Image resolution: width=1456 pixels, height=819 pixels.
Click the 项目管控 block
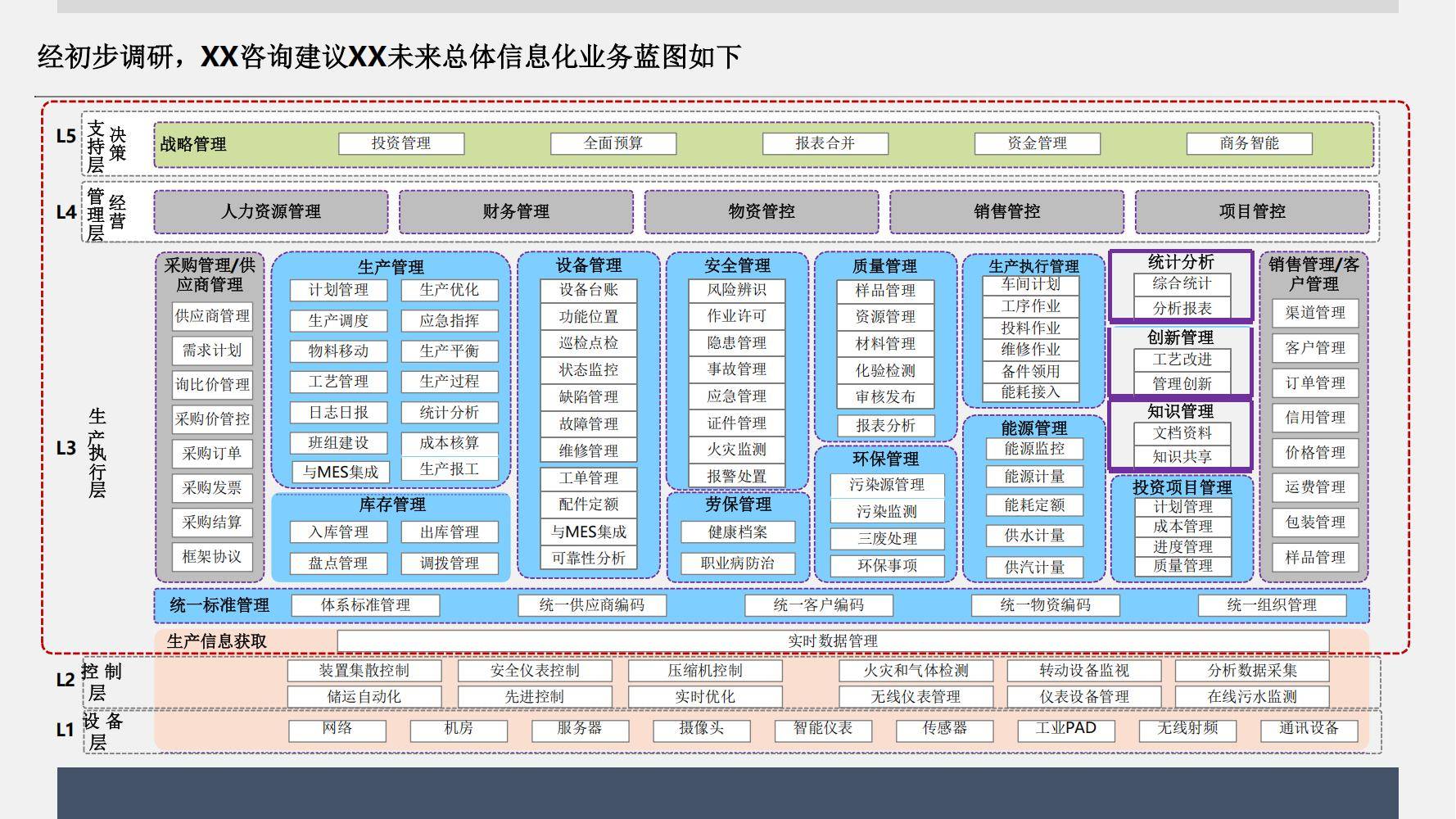pyautogui.click(x=1252, y=212)
